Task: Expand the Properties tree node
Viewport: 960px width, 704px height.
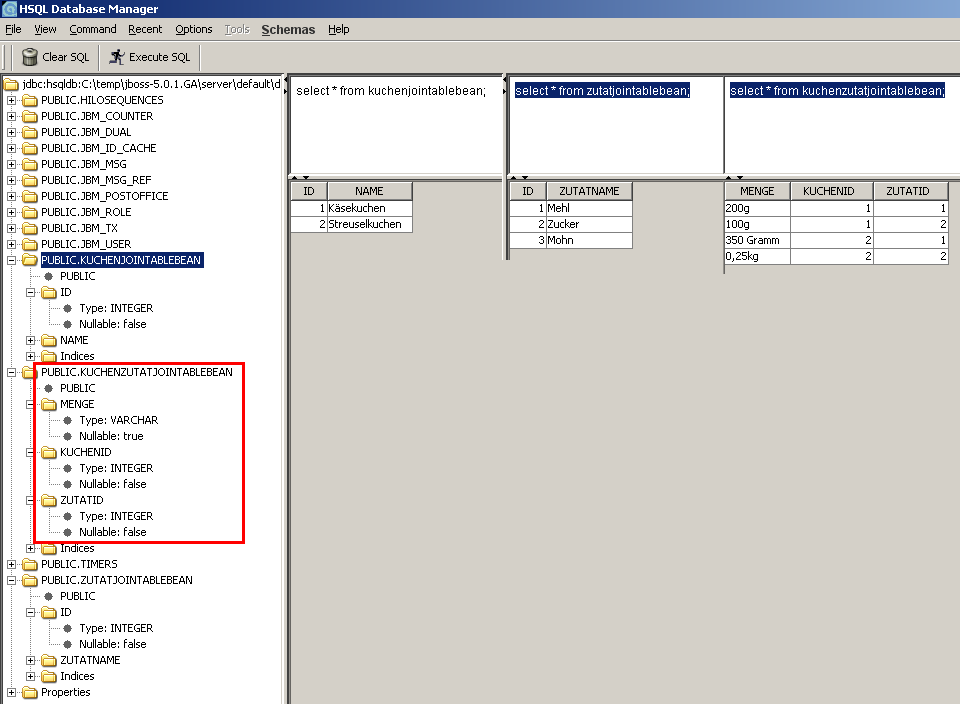Action: [x=12, y=692]
